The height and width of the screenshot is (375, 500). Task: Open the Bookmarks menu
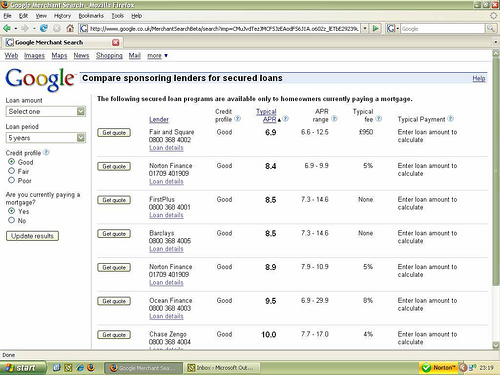coord(91,16)
